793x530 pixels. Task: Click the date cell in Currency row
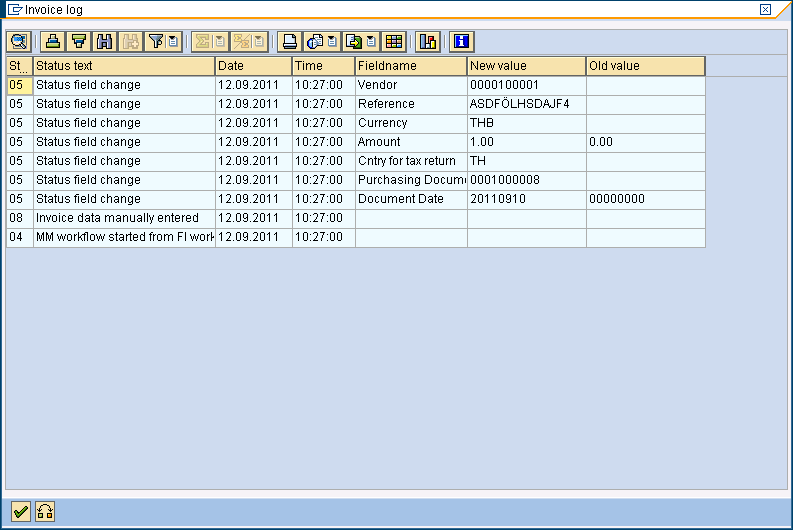254,123
